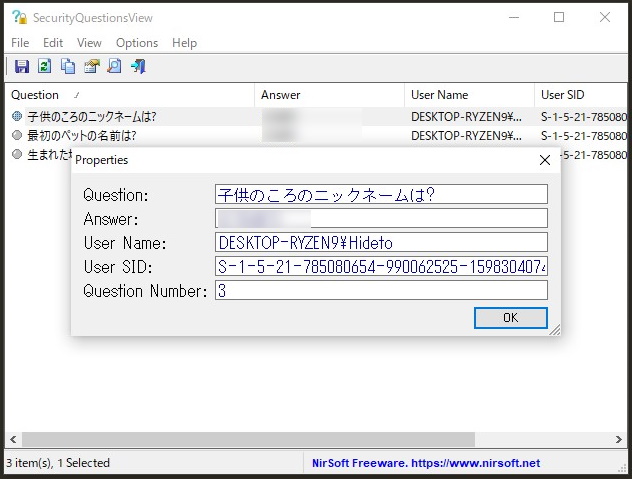
Task: Click the Find toolbar icon
Action: [x=114, y=66]
